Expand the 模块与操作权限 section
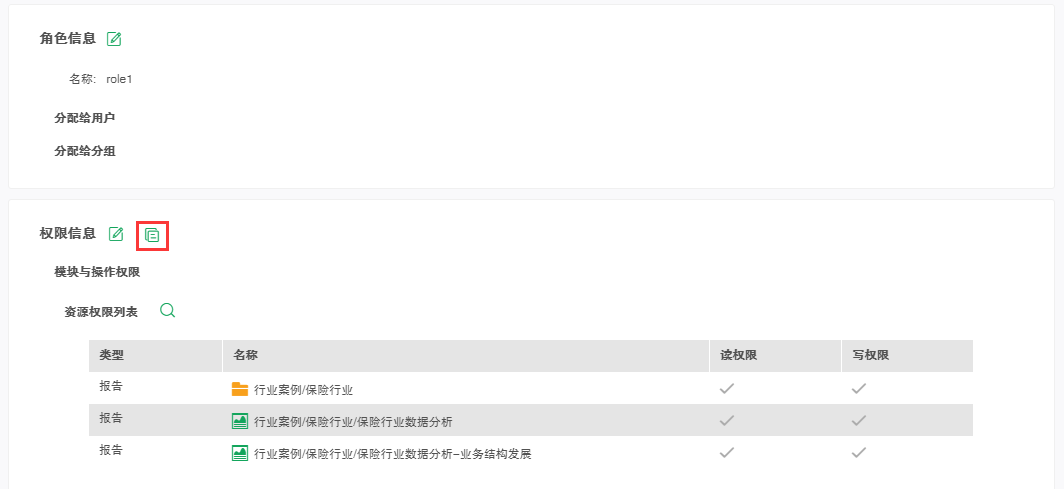Screen dimensions: 1064x489 point(97,272)
